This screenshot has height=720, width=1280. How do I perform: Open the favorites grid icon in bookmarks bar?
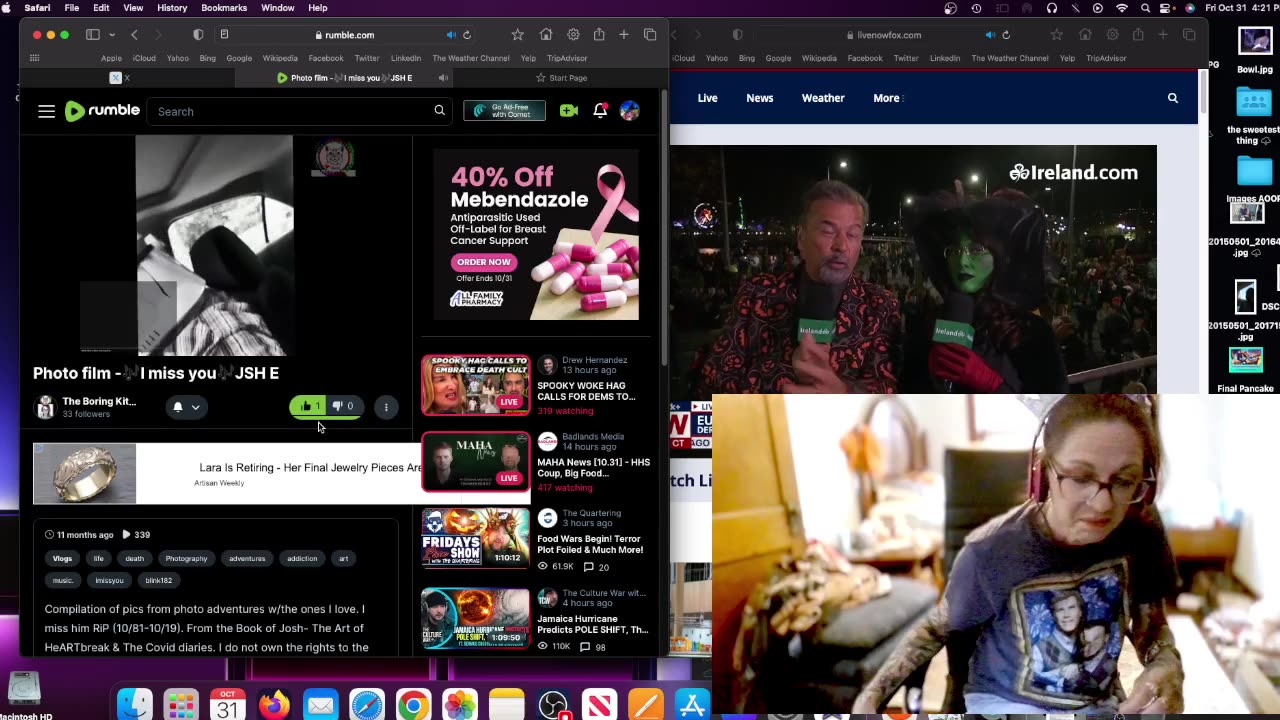34,58
